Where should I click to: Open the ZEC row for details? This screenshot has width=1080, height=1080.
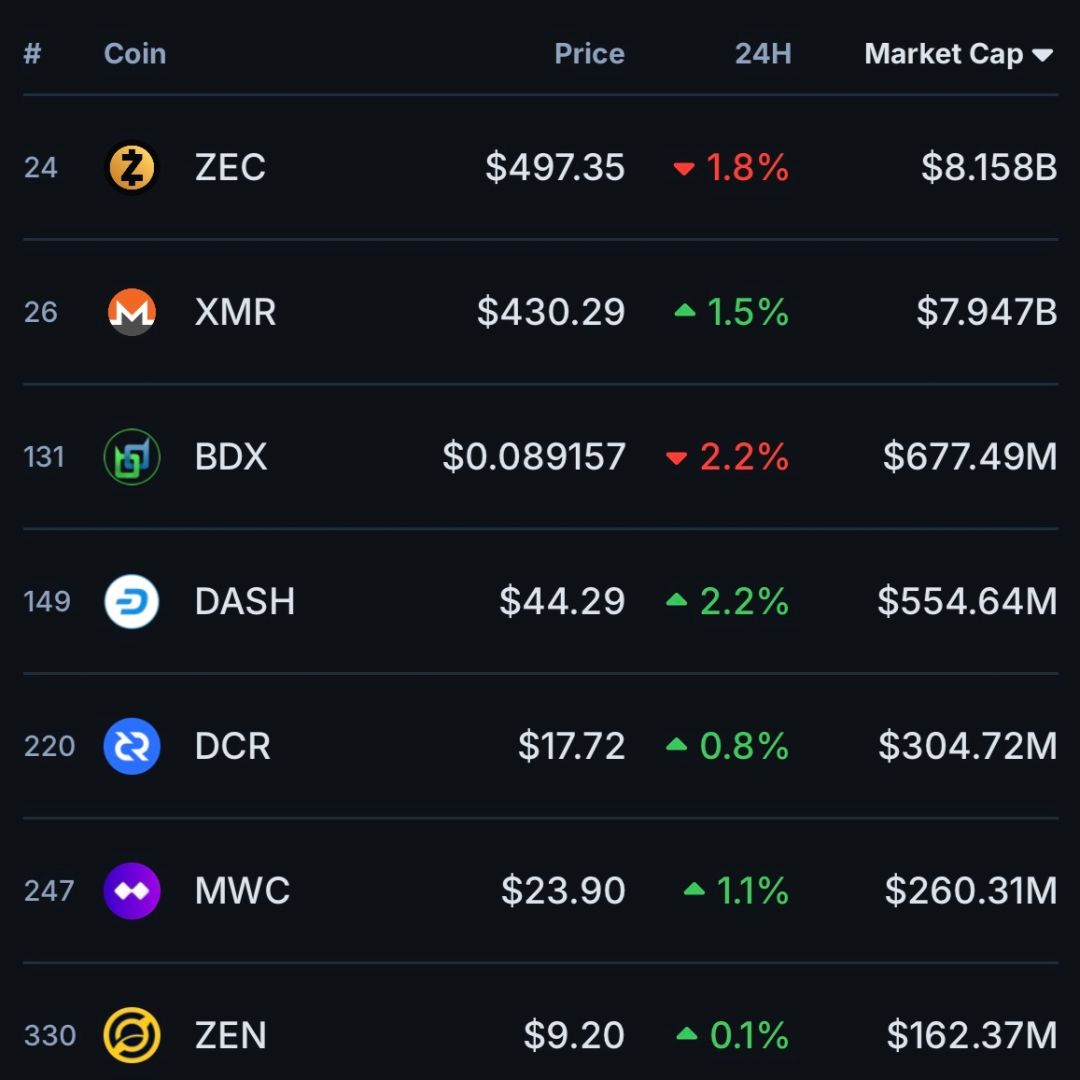click(540, 167)
